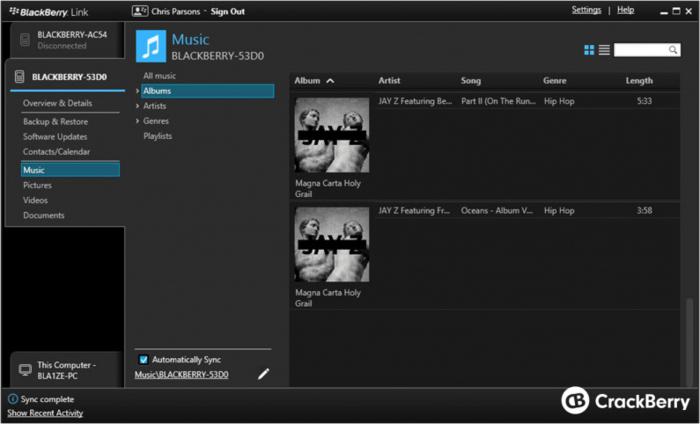Open Contacts/Calendar section
The image size is (700, 424).
pos(56,152)
